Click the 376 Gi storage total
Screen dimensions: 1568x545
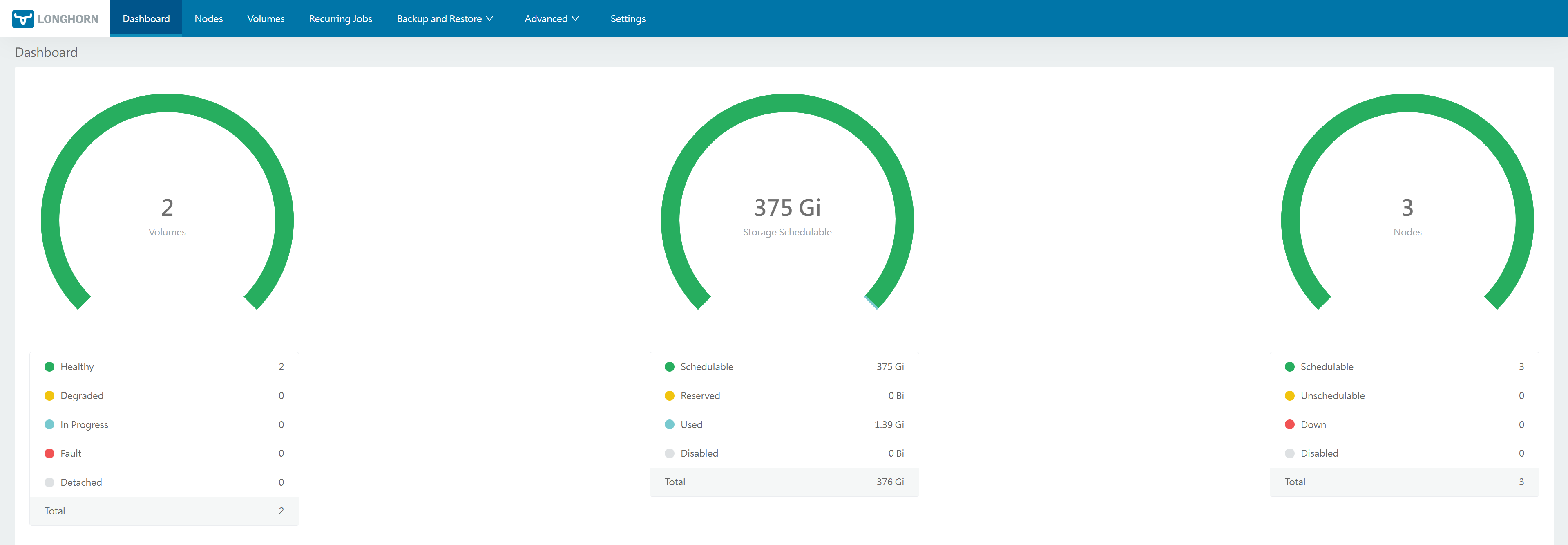[890, 482]
